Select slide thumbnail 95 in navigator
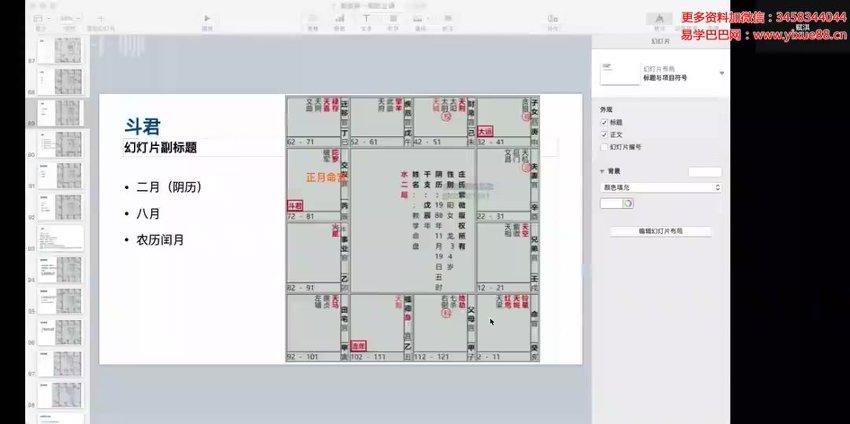This screenshot has width=850, height=424. pyautogui.click(x=60, y=301)
